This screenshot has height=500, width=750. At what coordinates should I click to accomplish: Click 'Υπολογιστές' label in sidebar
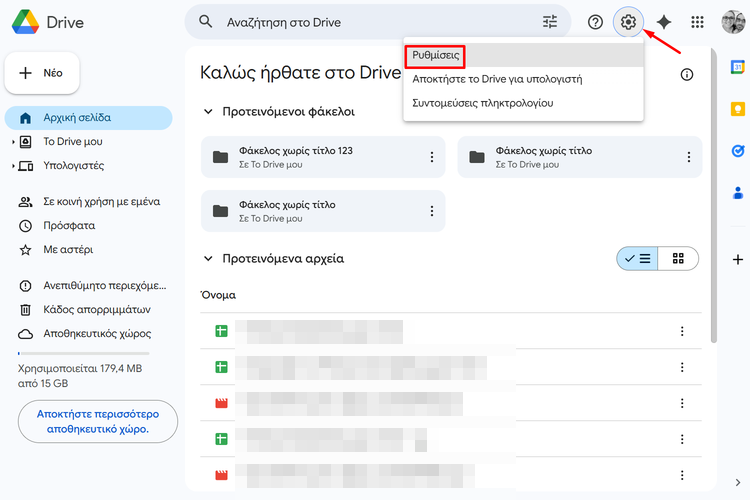tap(74, 166)
